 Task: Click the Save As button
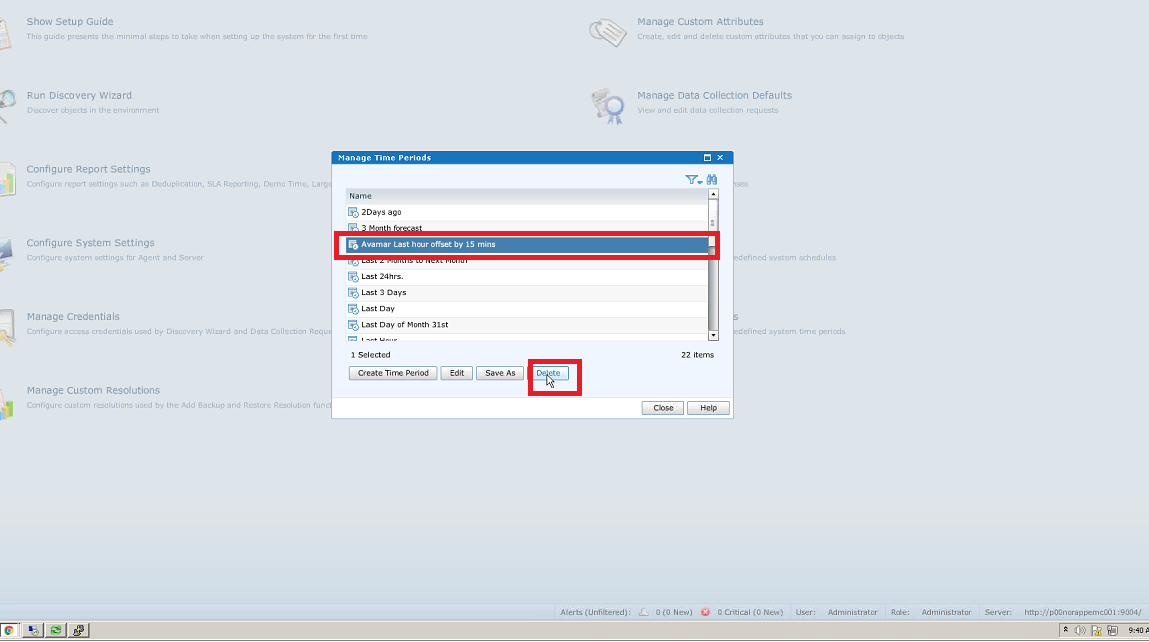[x=500, y=373]
